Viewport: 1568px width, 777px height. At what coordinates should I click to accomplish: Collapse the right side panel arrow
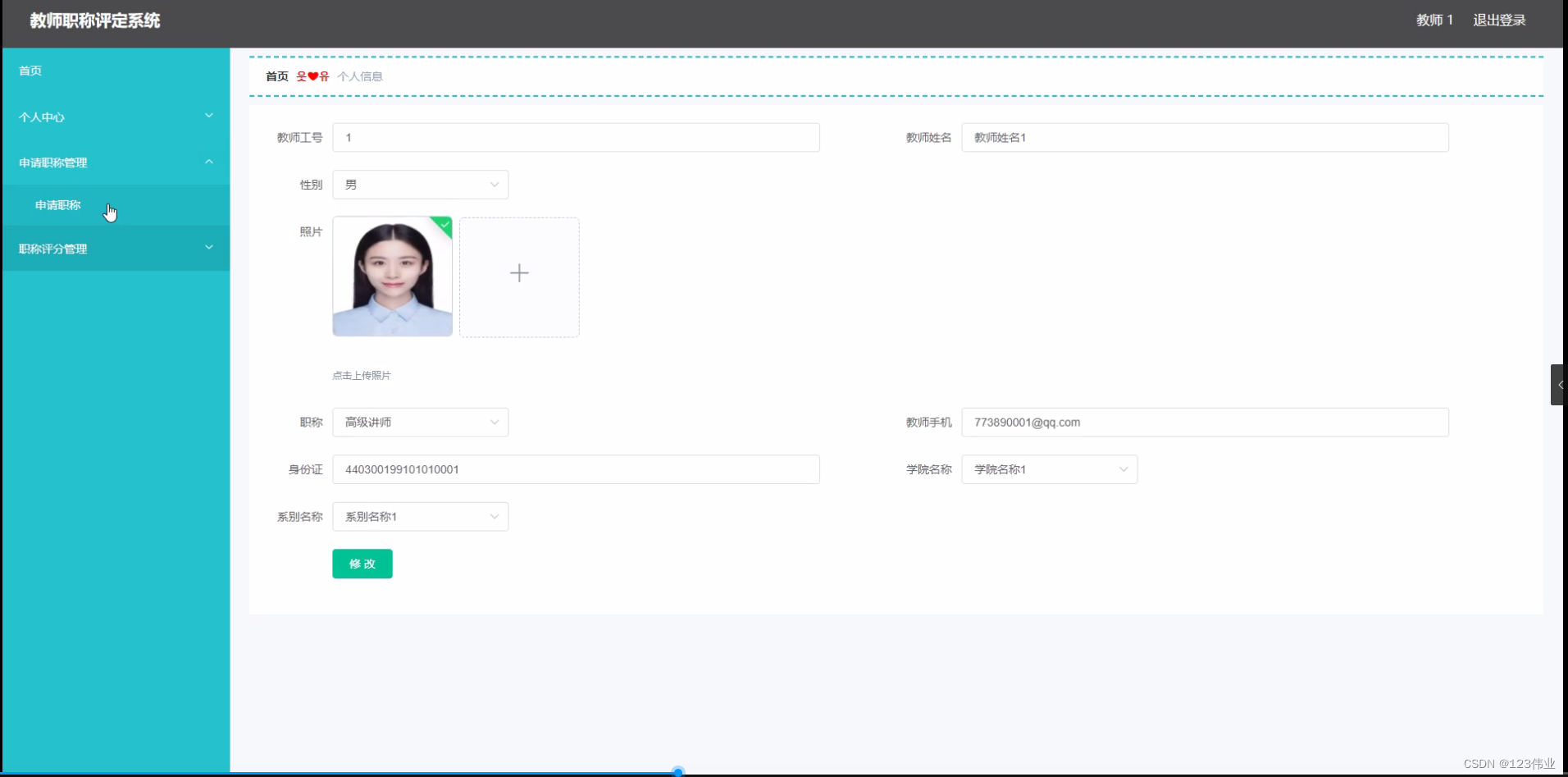tap(1559, 384)
